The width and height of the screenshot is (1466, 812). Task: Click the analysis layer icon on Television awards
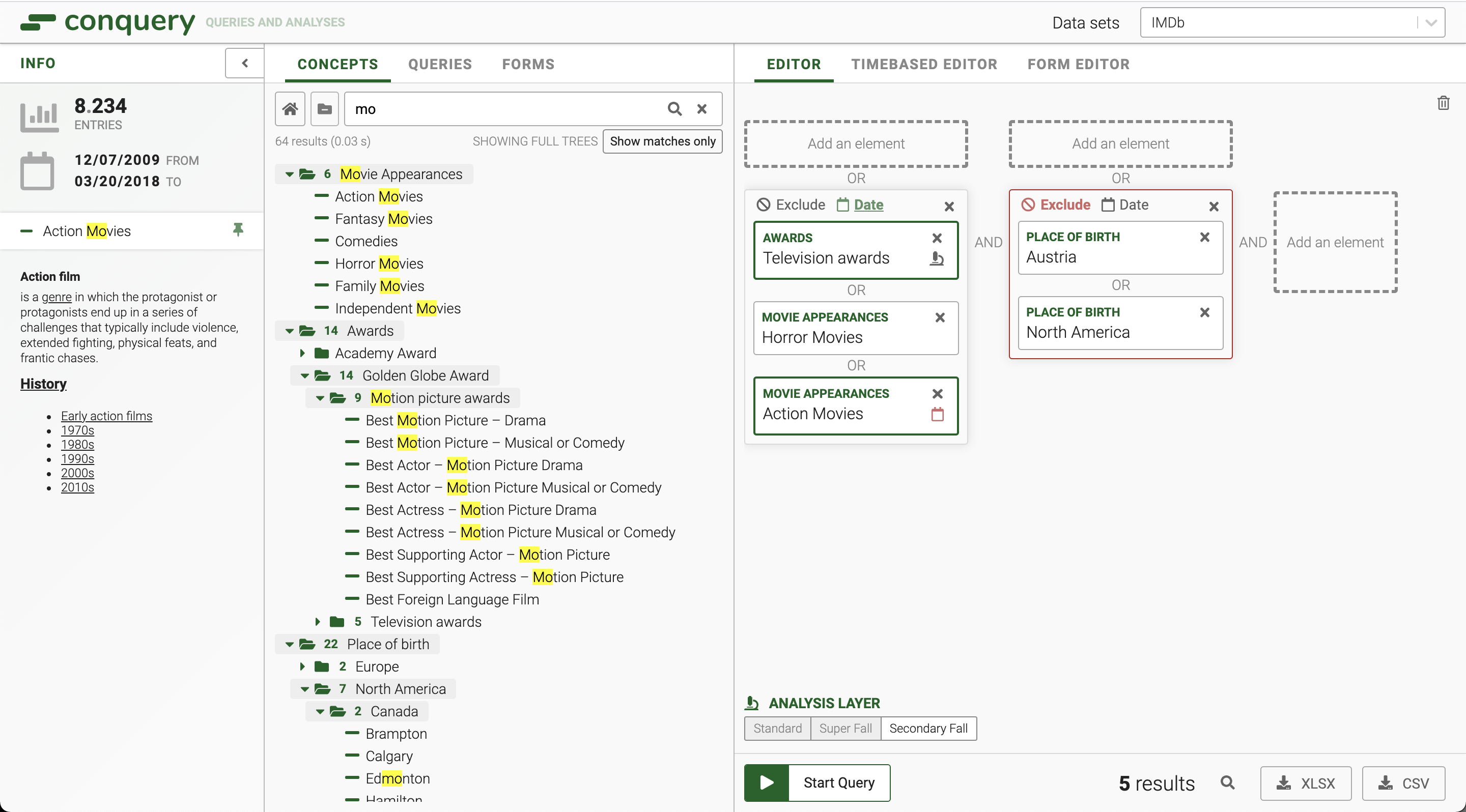pyautogui.click(x=936, y=259)
